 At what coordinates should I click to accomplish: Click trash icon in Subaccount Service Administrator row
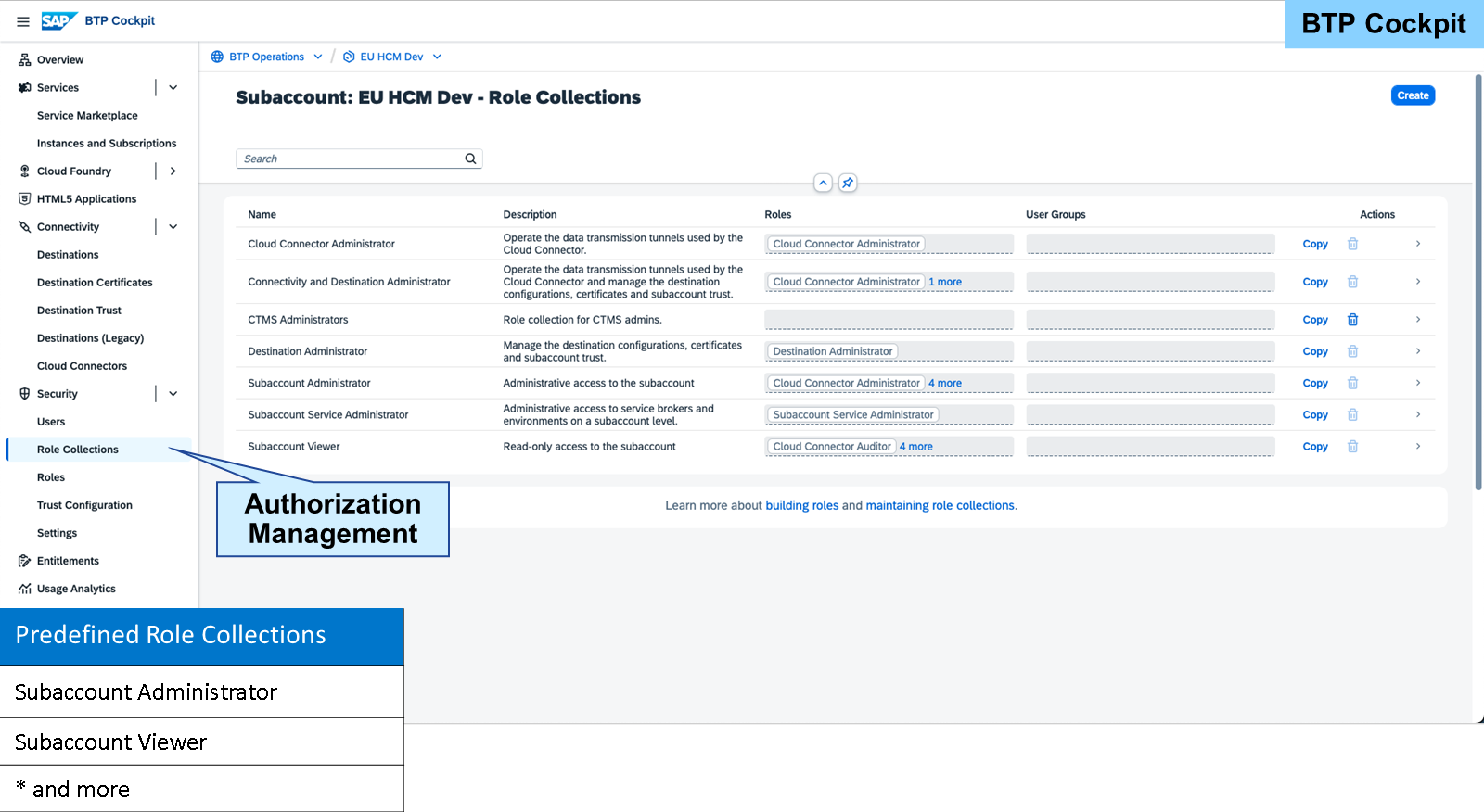pyautogui.click(x=1352, y=414)
